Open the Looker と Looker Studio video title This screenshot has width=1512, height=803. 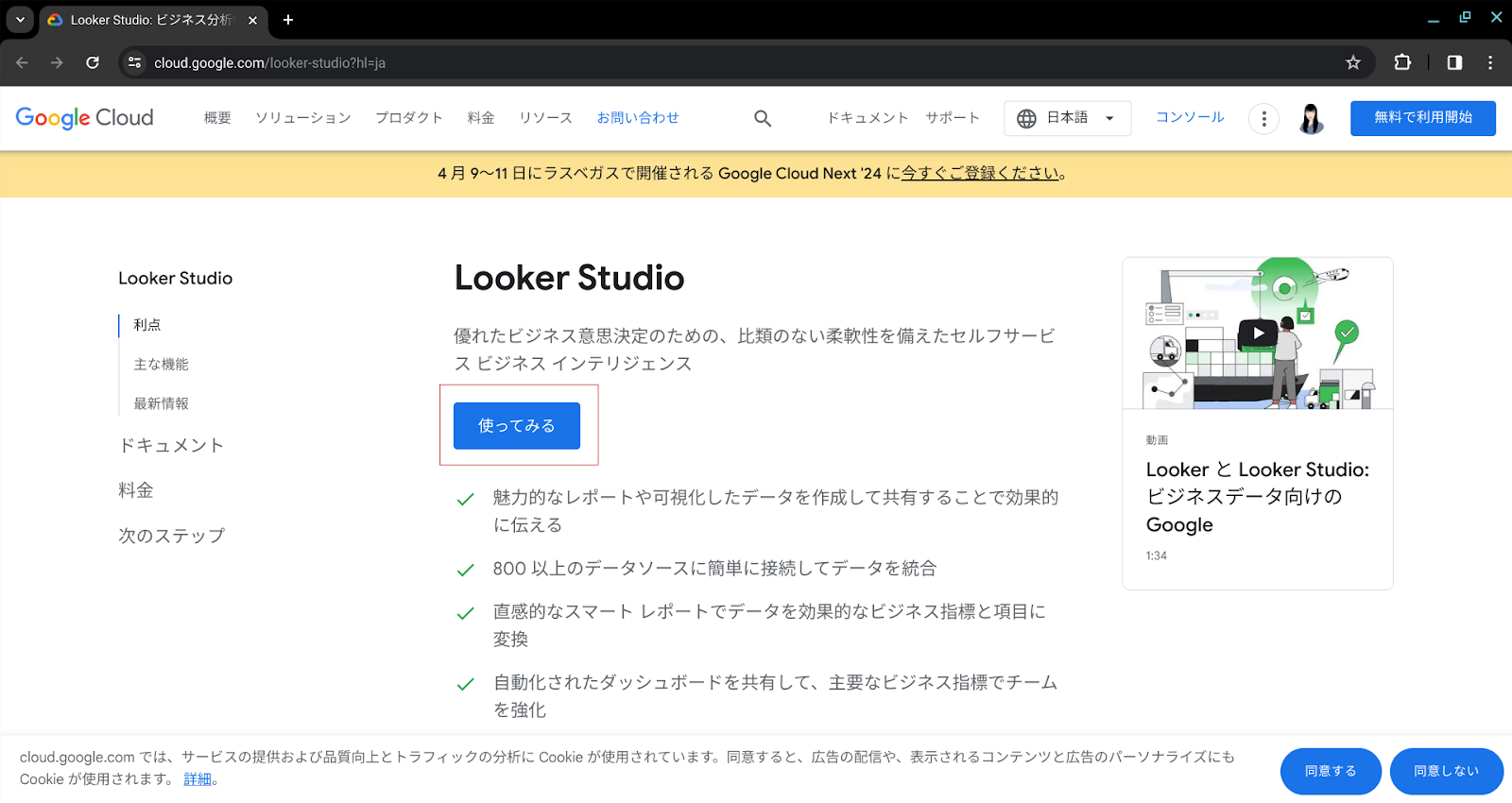click(x=1258, y=497)
